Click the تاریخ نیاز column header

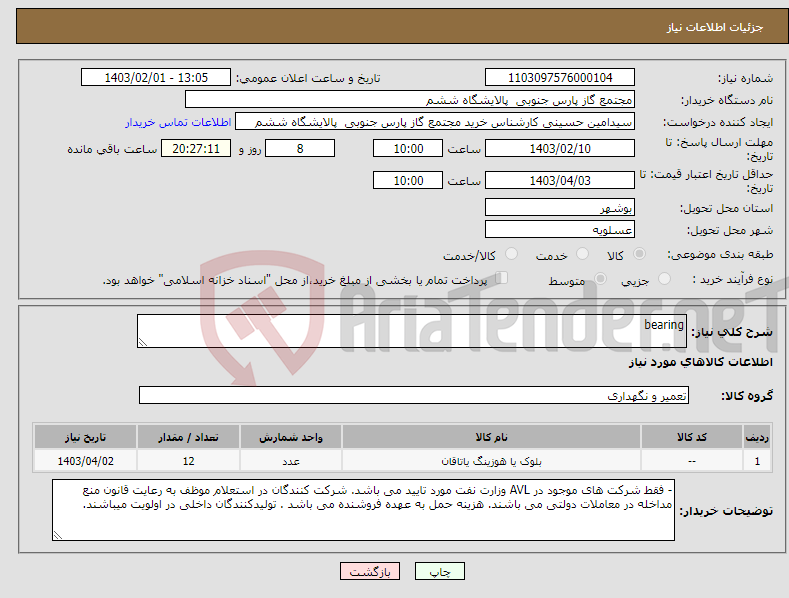(x=86, y=437)
